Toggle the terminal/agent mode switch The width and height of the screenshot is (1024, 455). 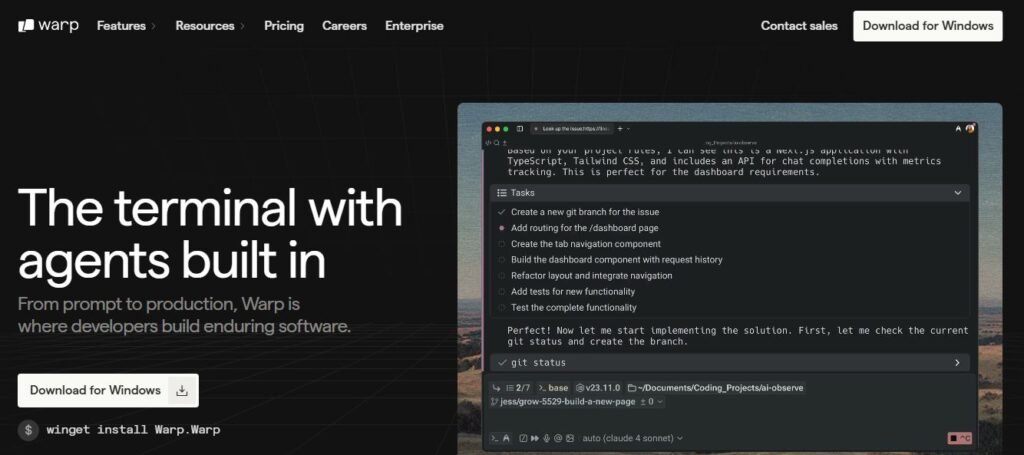tap(500, 438)
